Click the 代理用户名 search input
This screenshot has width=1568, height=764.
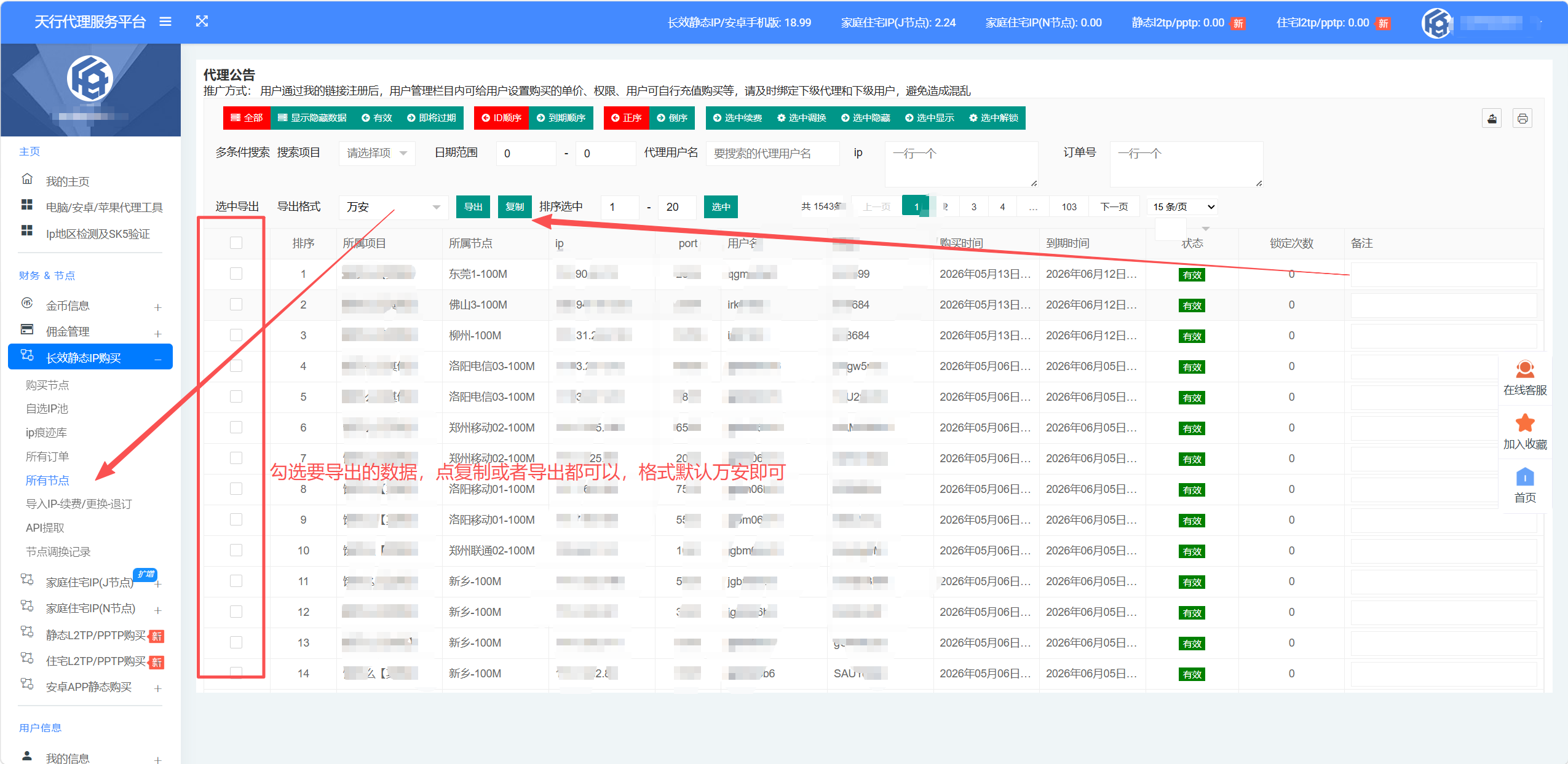772,153
